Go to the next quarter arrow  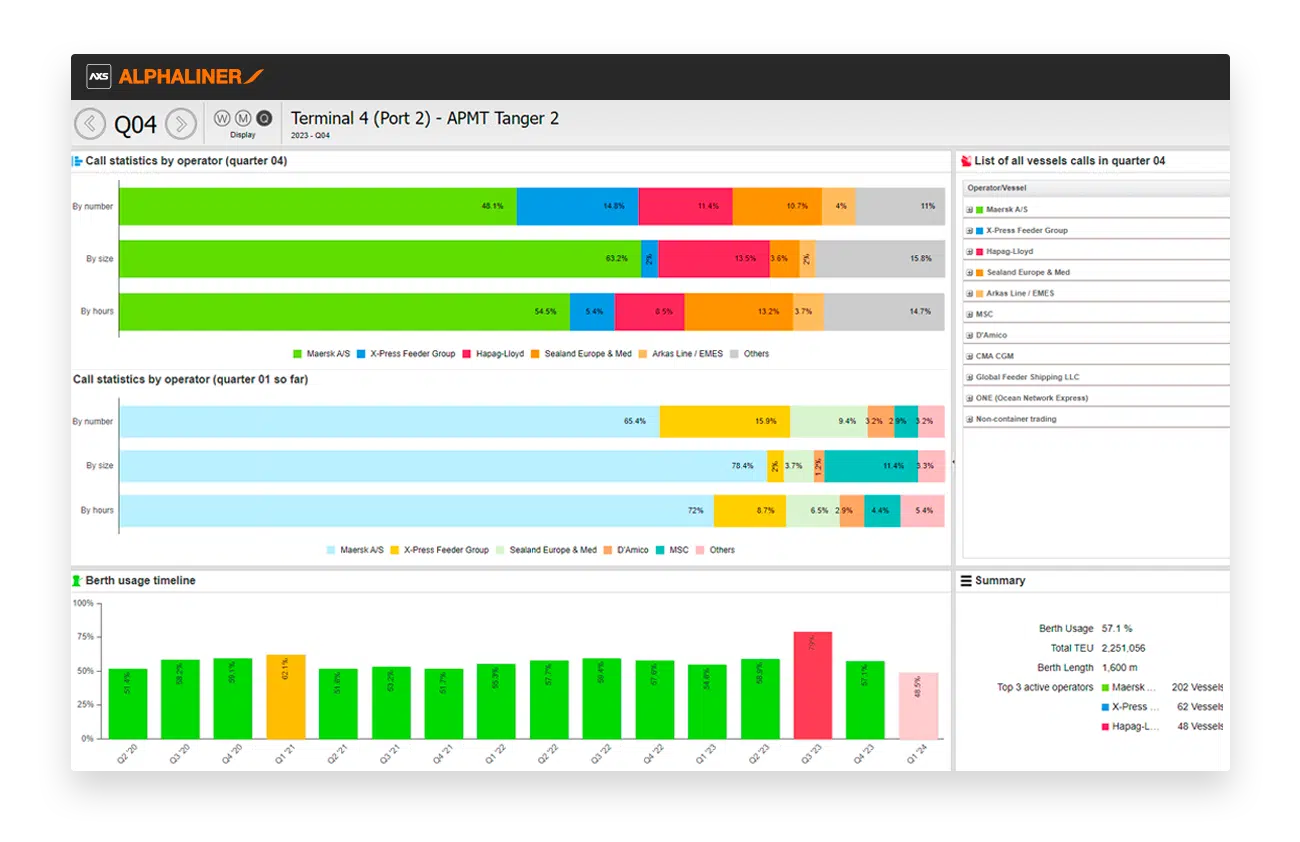[180, 124]
